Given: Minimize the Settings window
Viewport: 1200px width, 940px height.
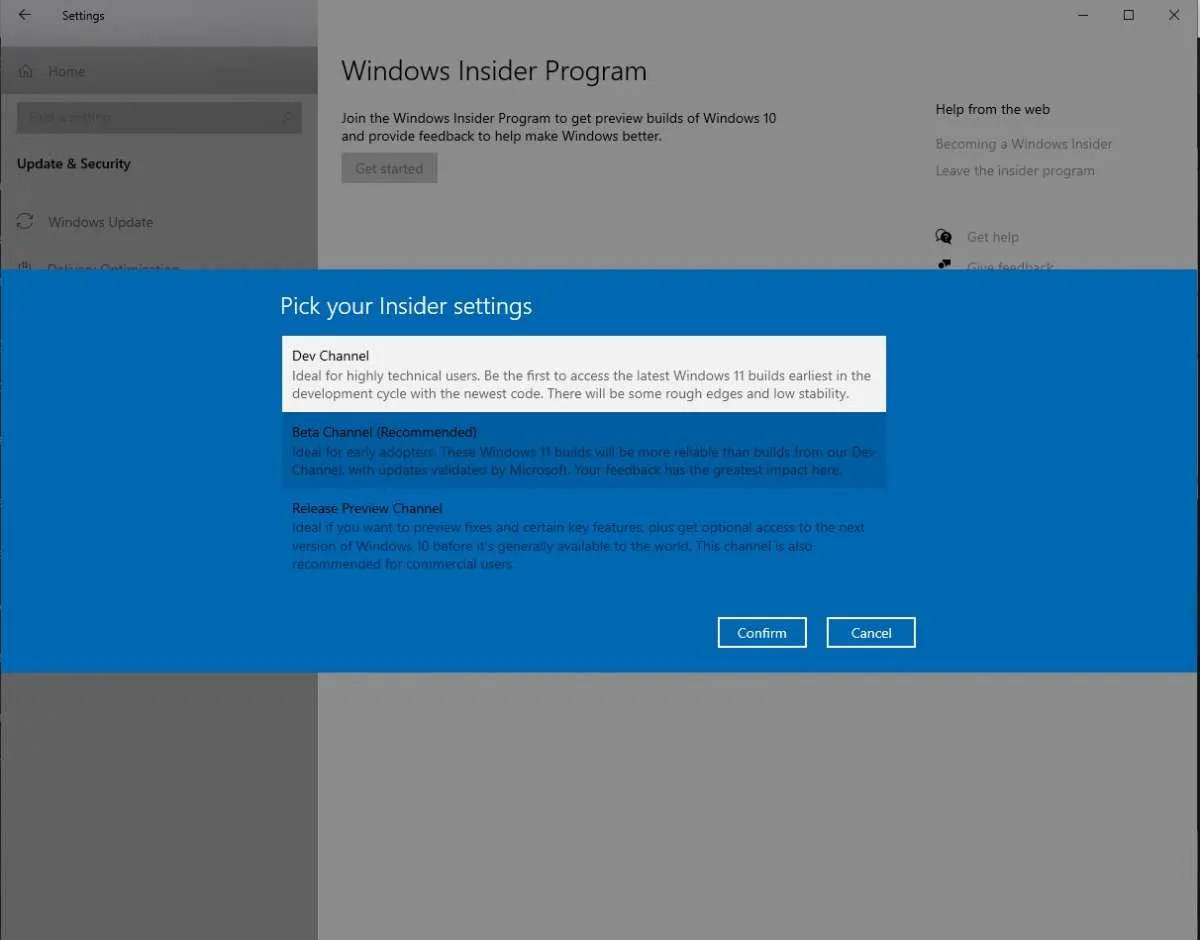Looking at the screenshot, I should coord(1083,15).
